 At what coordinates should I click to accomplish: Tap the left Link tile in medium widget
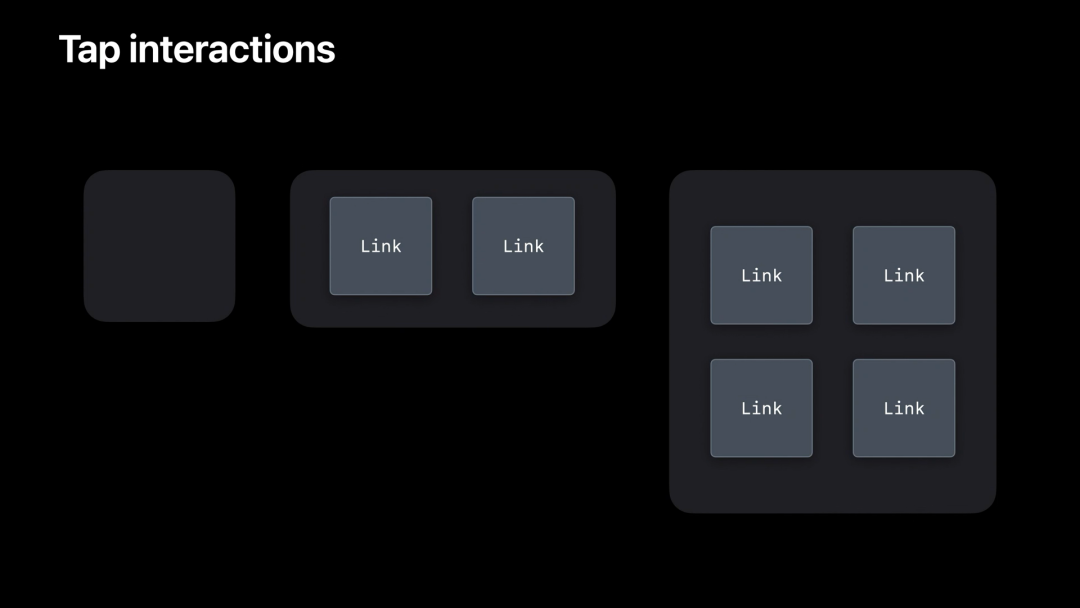coord(381,246)
